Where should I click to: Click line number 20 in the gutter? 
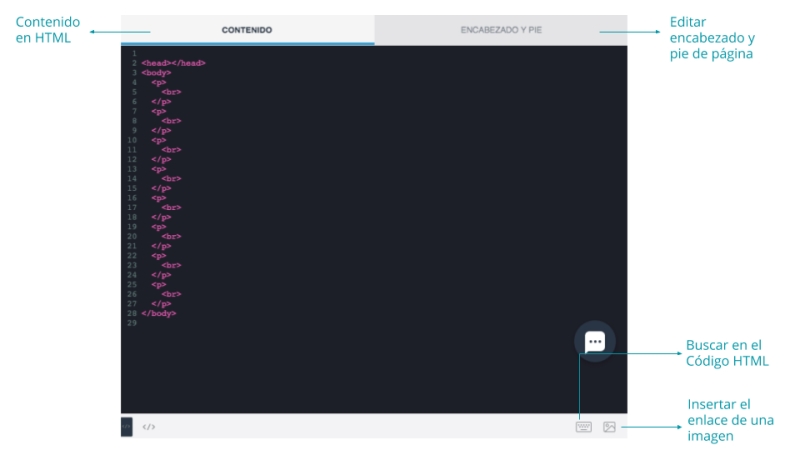tap(132, 236)
